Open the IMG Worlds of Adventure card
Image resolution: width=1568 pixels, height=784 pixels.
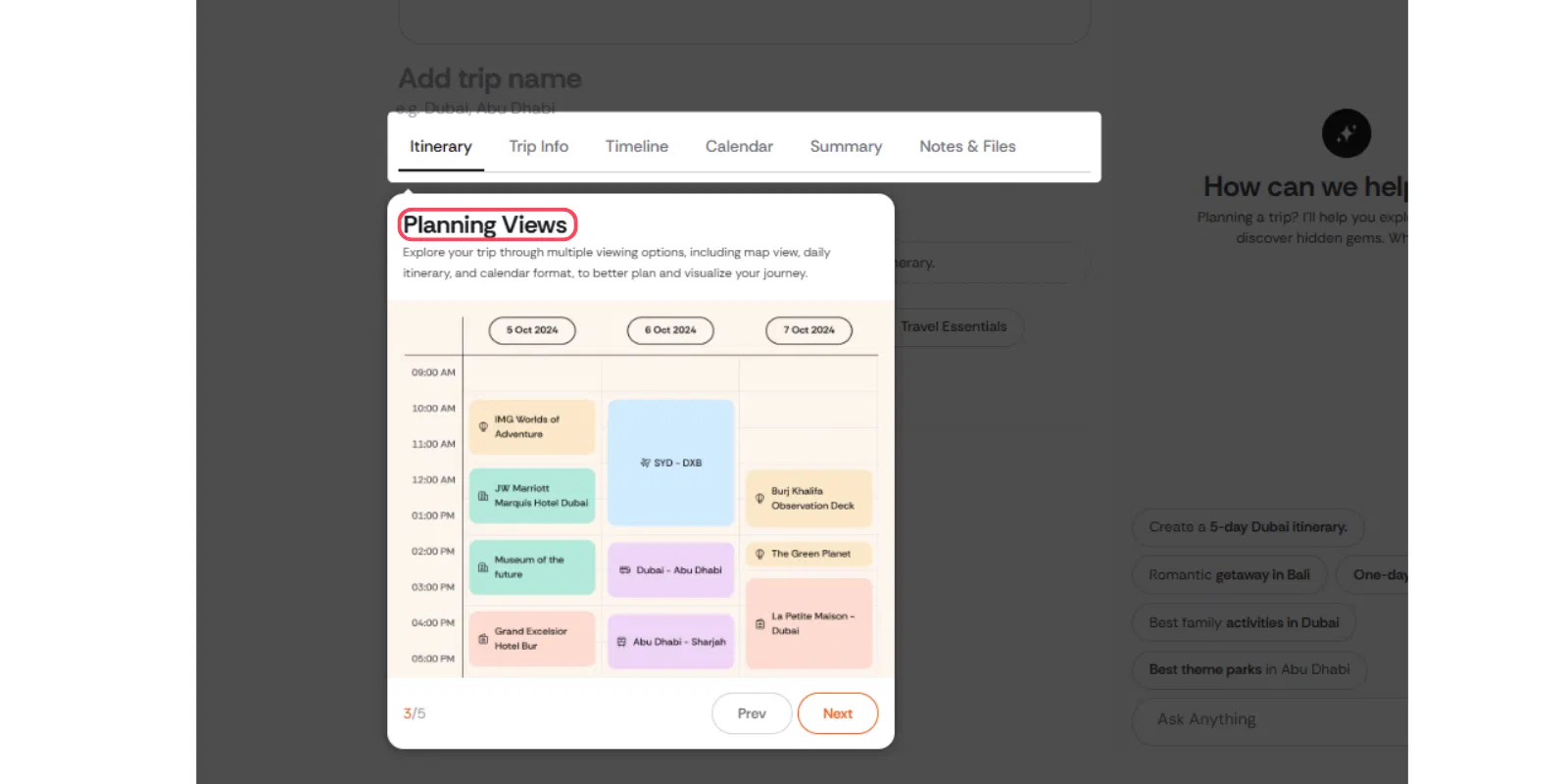click(532, 427)
